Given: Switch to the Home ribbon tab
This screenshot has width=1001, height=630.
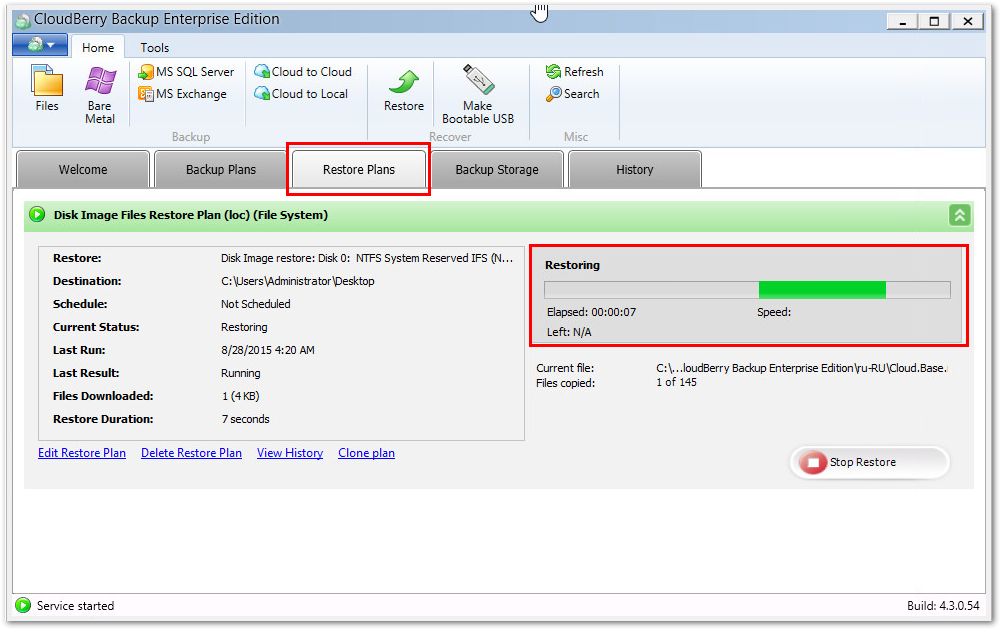Looking at the screenshot, I should click(x=98, y=47).
